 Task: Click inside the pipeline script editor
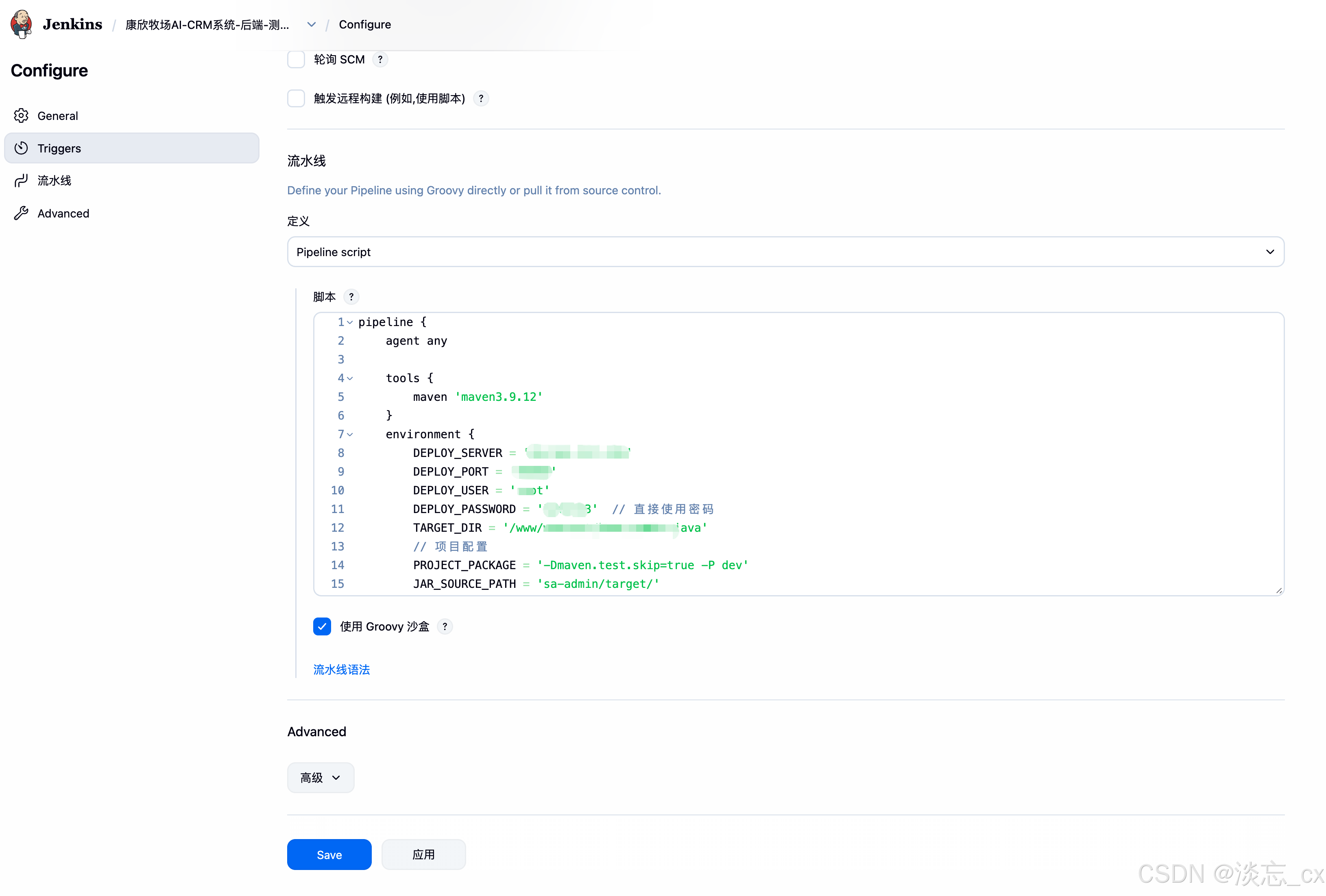(x=856, y=399)
